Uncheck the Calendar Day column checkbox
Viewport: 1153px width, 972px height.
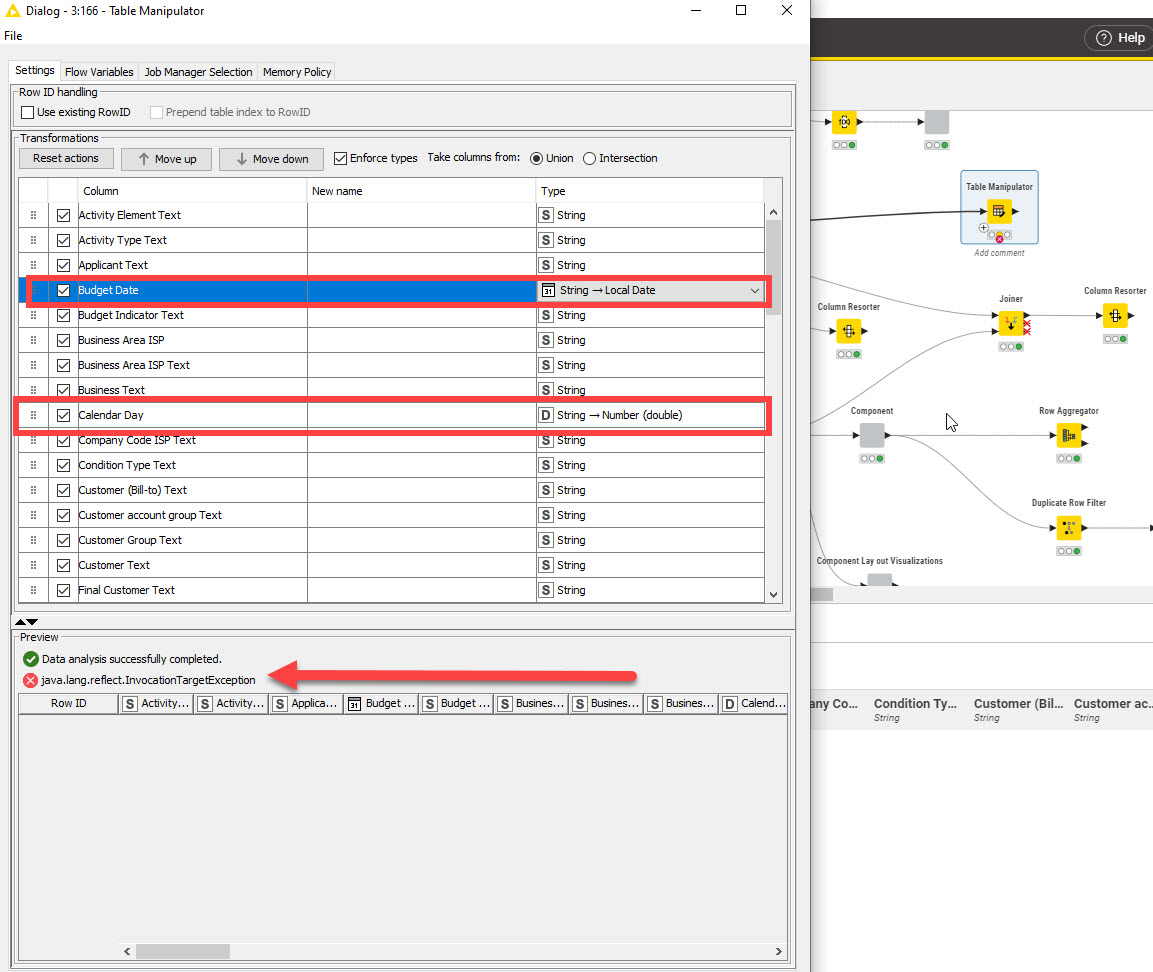tap(64, 415)
